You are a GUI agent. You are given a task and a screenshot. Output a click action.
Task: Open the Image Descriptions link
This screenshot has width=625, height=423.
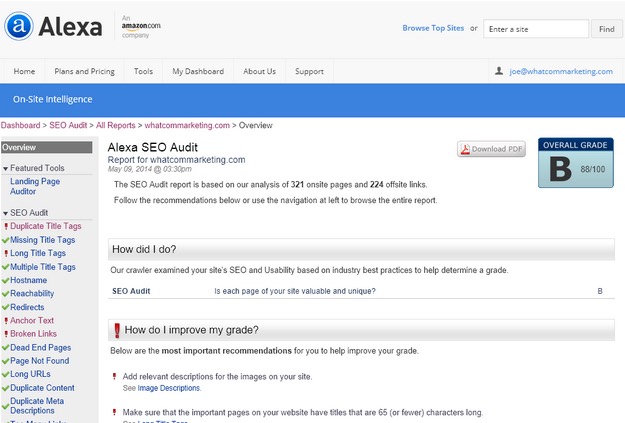click(169, 388)
